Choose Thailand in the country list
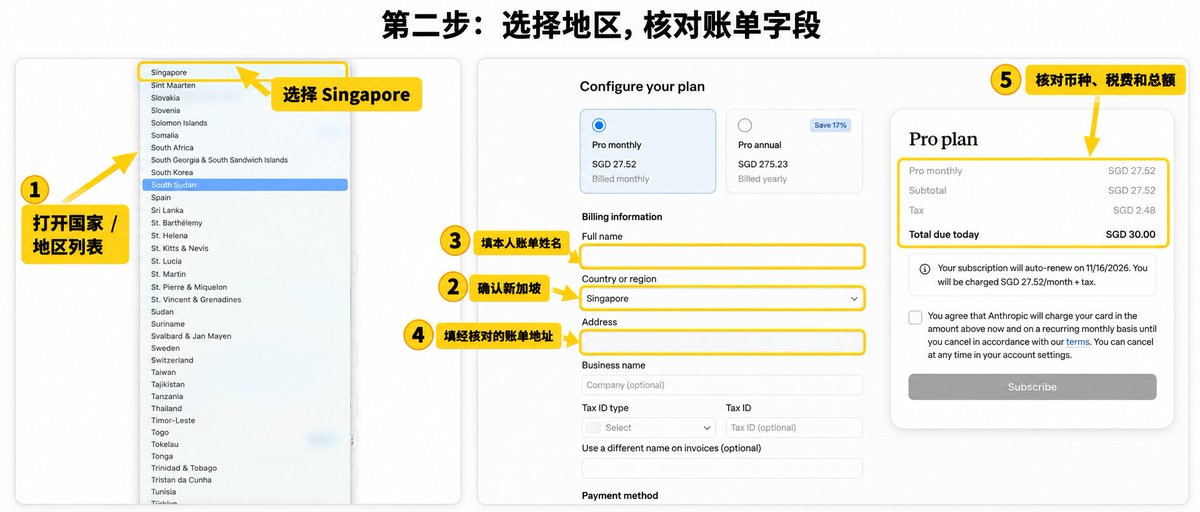 (167, 408)
